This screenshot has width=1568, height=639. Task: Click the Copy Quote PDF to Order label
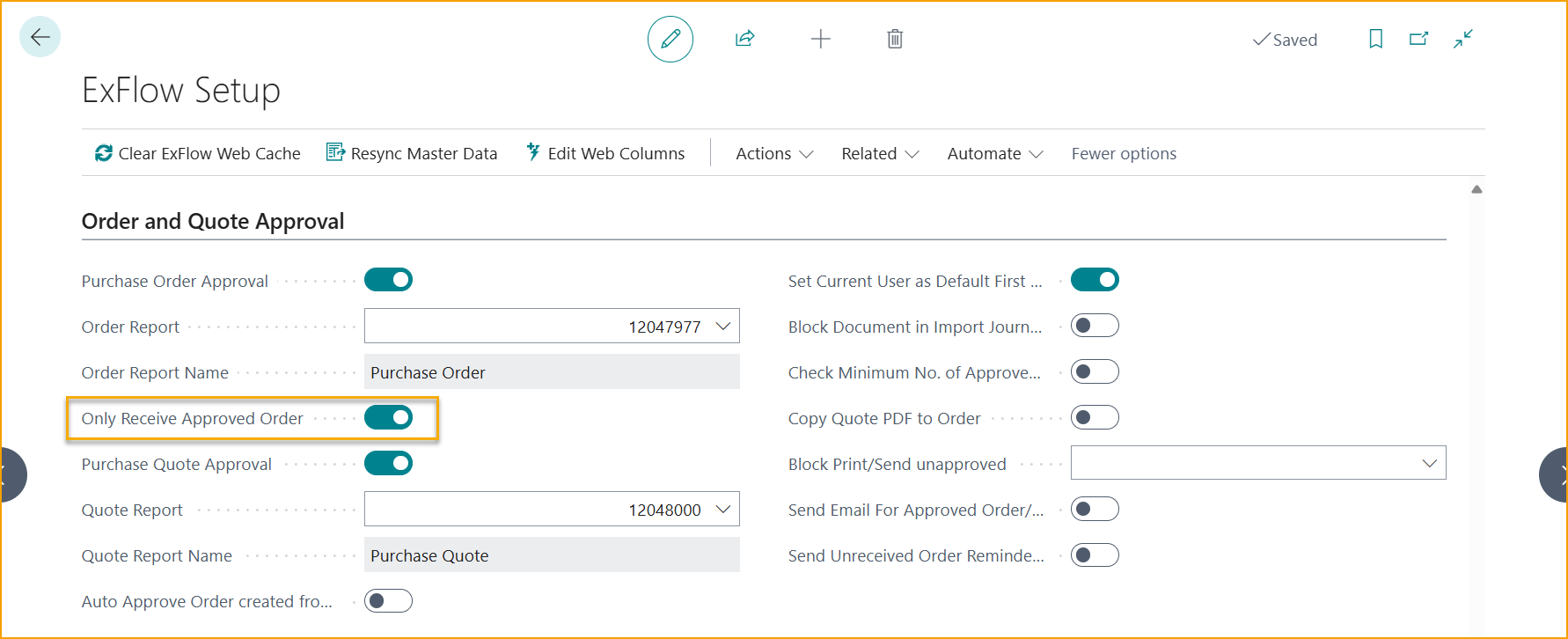point(884,418)
